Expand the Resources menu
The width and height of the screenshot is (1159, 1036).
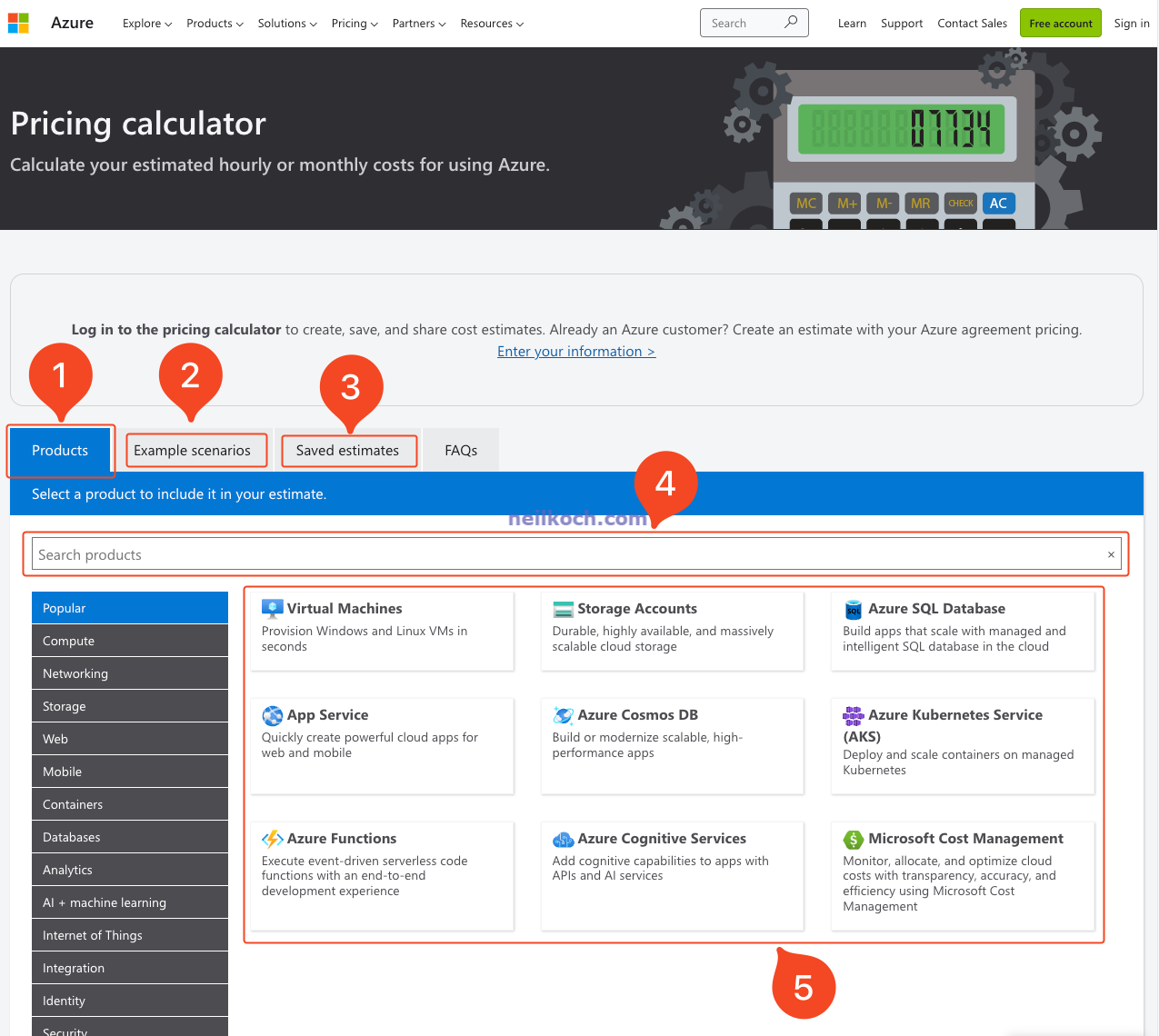tap(492, 24)
